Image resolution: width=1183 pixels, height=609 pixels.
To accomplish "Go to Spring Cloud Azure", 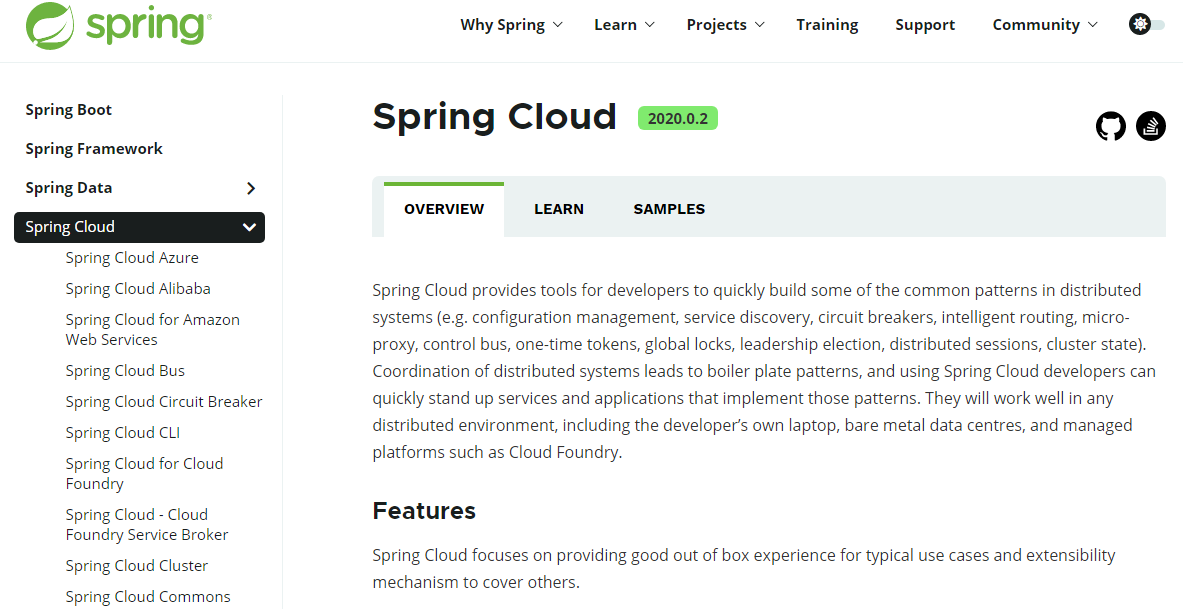I will click(132, 257).
